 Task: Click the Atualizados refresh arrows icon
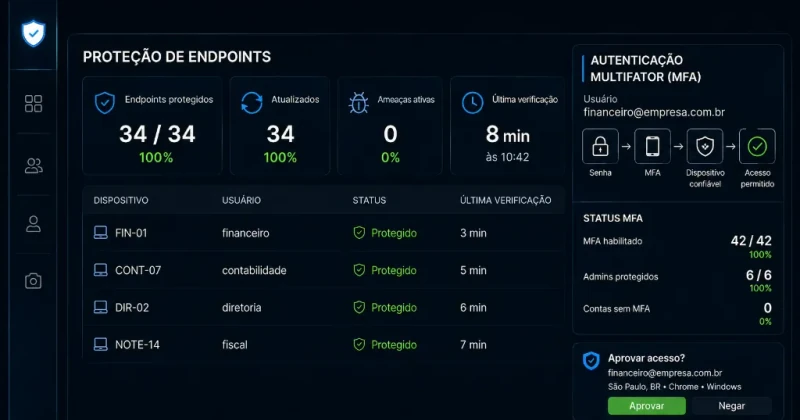click(252, 103)
